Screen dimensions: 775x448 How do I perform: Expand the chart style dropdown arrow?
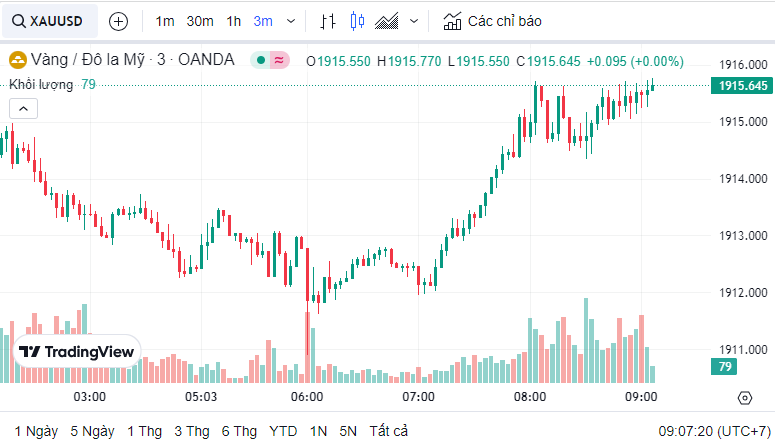[414, 21]
